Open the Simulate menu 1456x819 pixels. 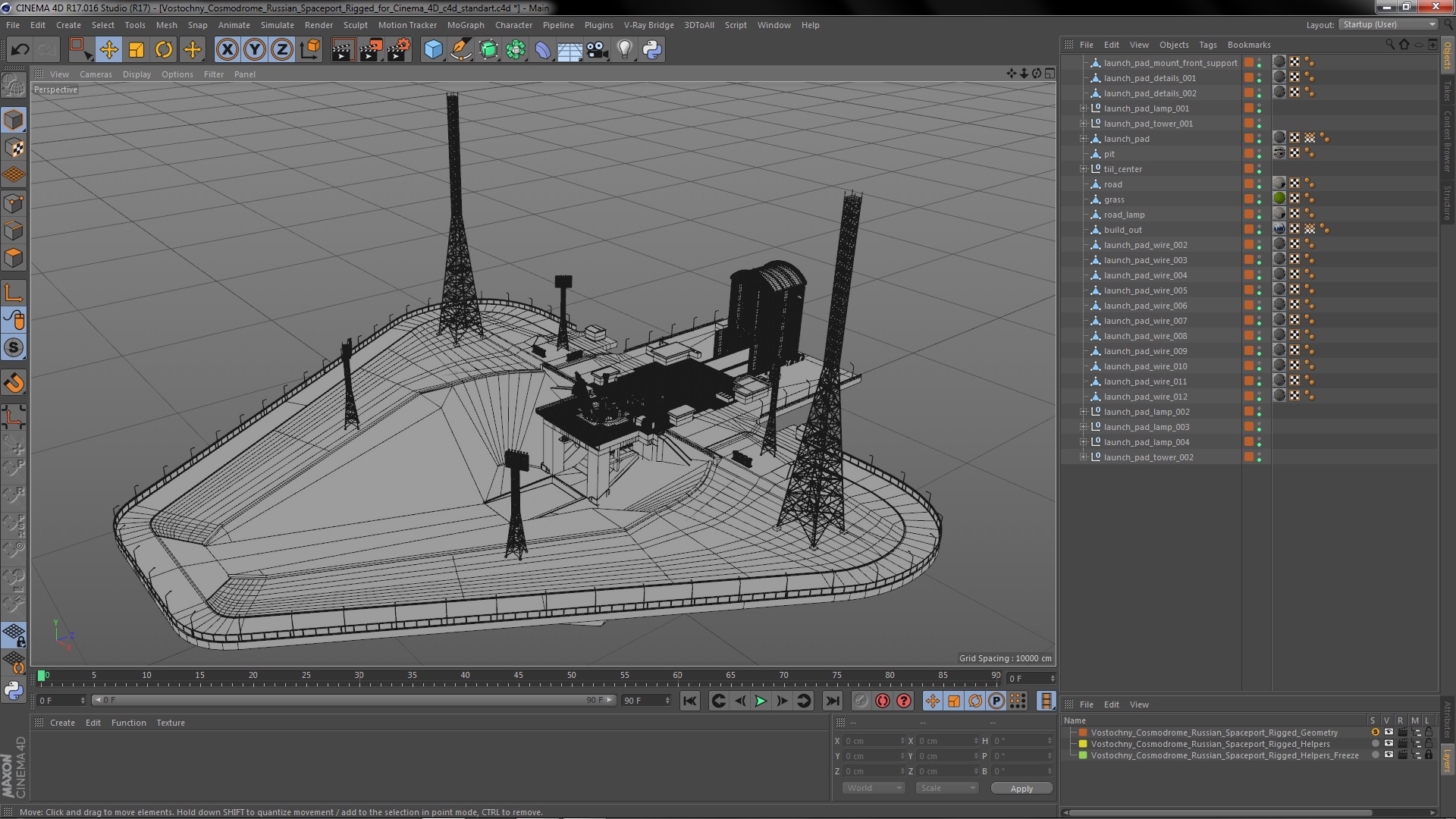(278, 25)
